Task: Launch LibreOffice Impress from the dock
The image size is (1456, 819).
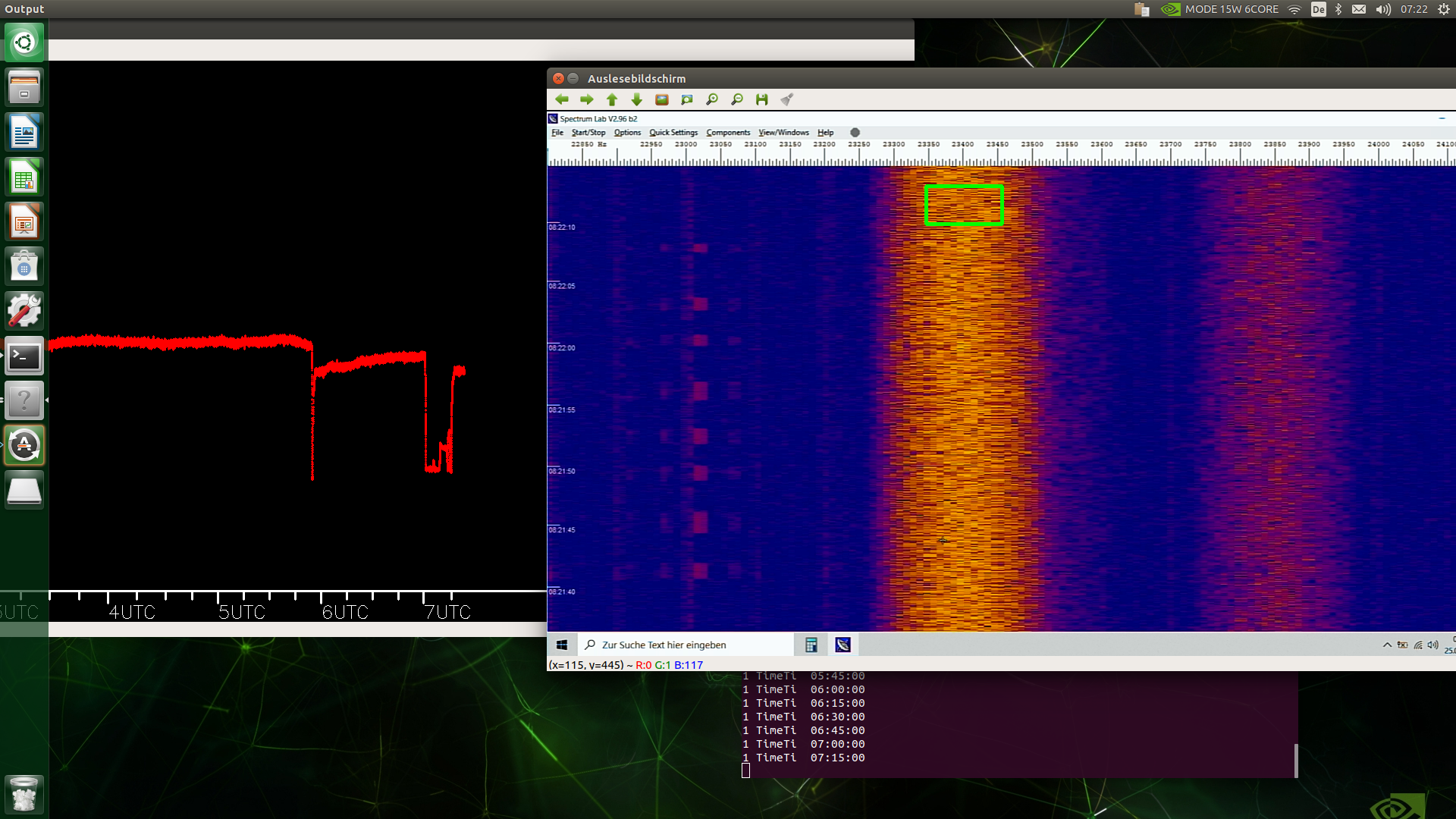Action: 24,221
